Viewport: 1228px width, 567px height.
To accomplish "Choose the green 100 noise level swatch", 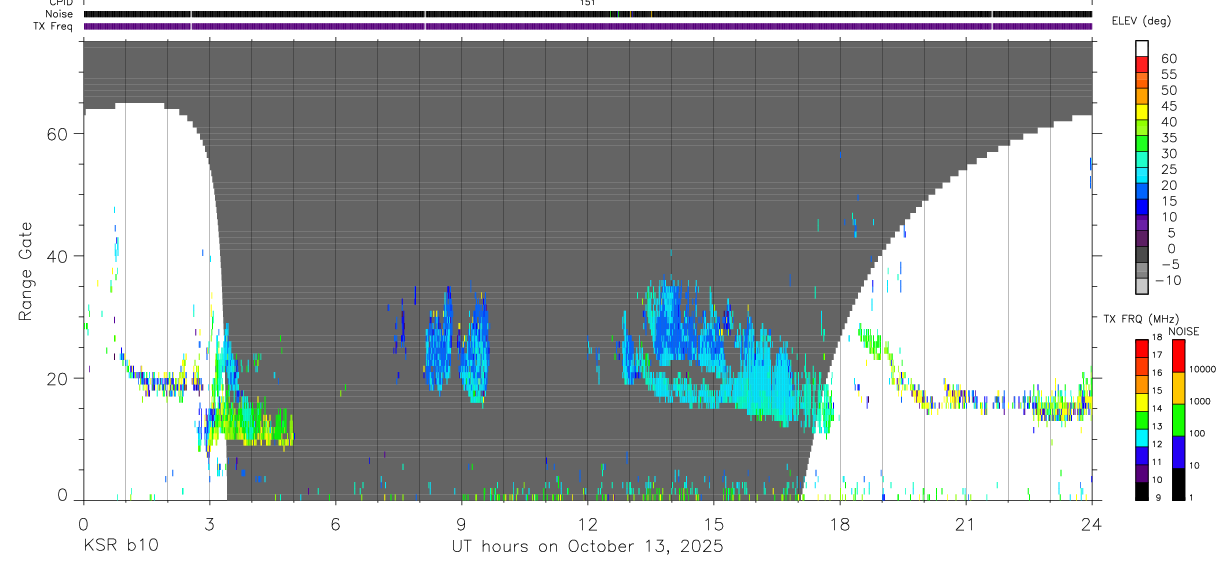I will coord(1177,420).
